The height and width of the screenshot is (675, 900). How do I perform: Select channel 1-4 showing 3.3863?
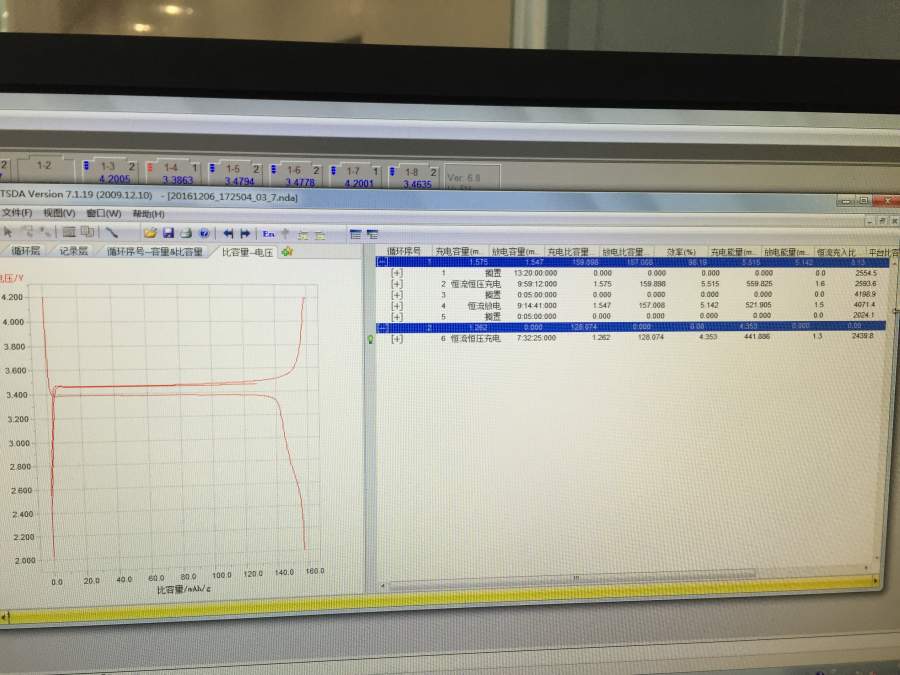point(173,173)
